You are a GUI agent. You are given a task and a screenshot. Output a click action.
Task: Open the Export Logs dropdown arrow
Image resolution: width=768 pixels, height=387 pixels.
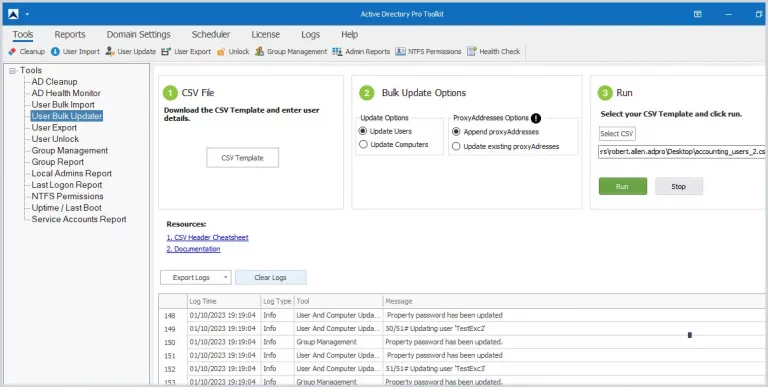tap(225, 277)
